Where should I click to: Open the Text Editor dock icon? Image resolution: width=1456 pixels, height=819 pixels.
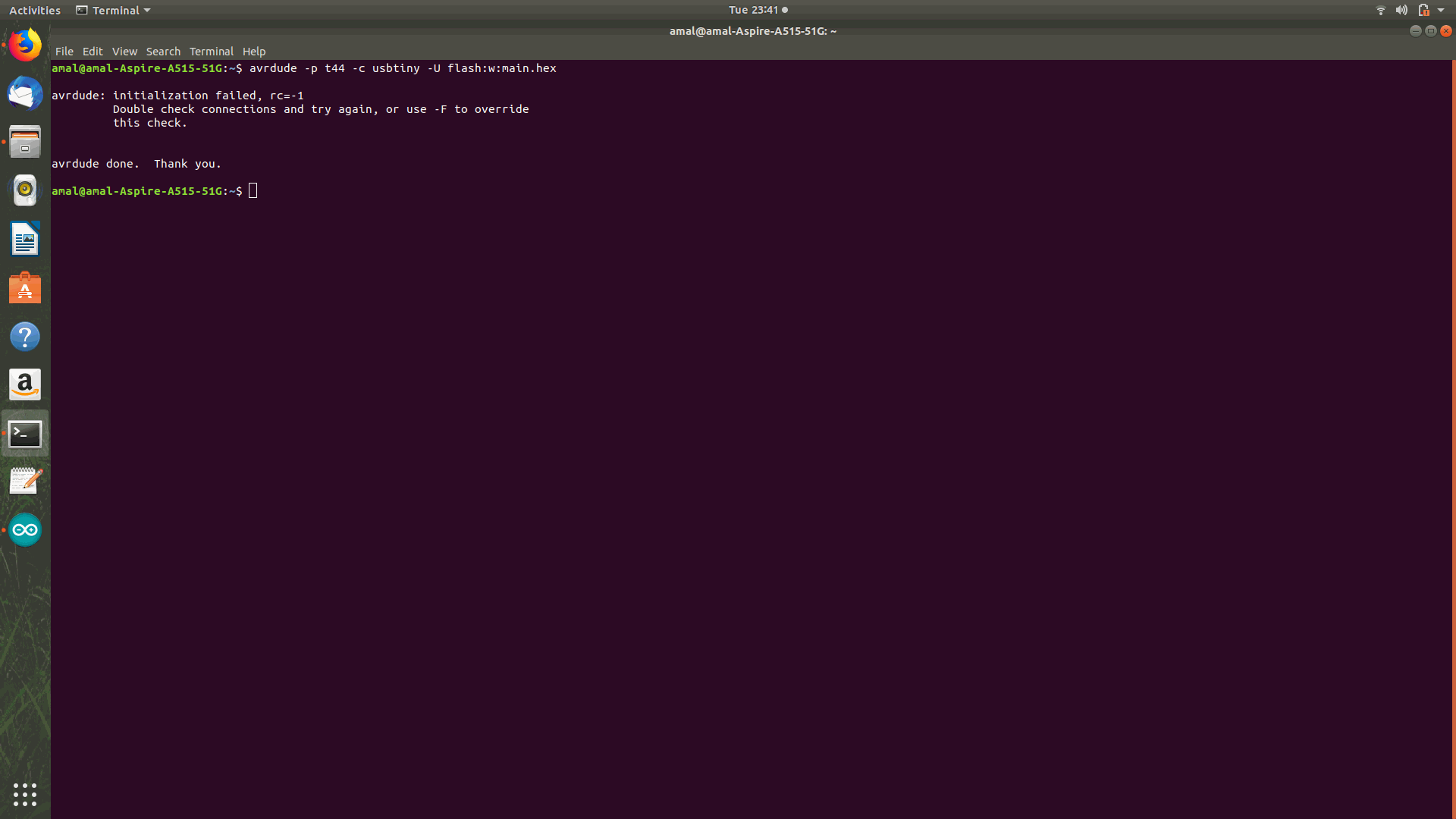click(x=25, y=481)
